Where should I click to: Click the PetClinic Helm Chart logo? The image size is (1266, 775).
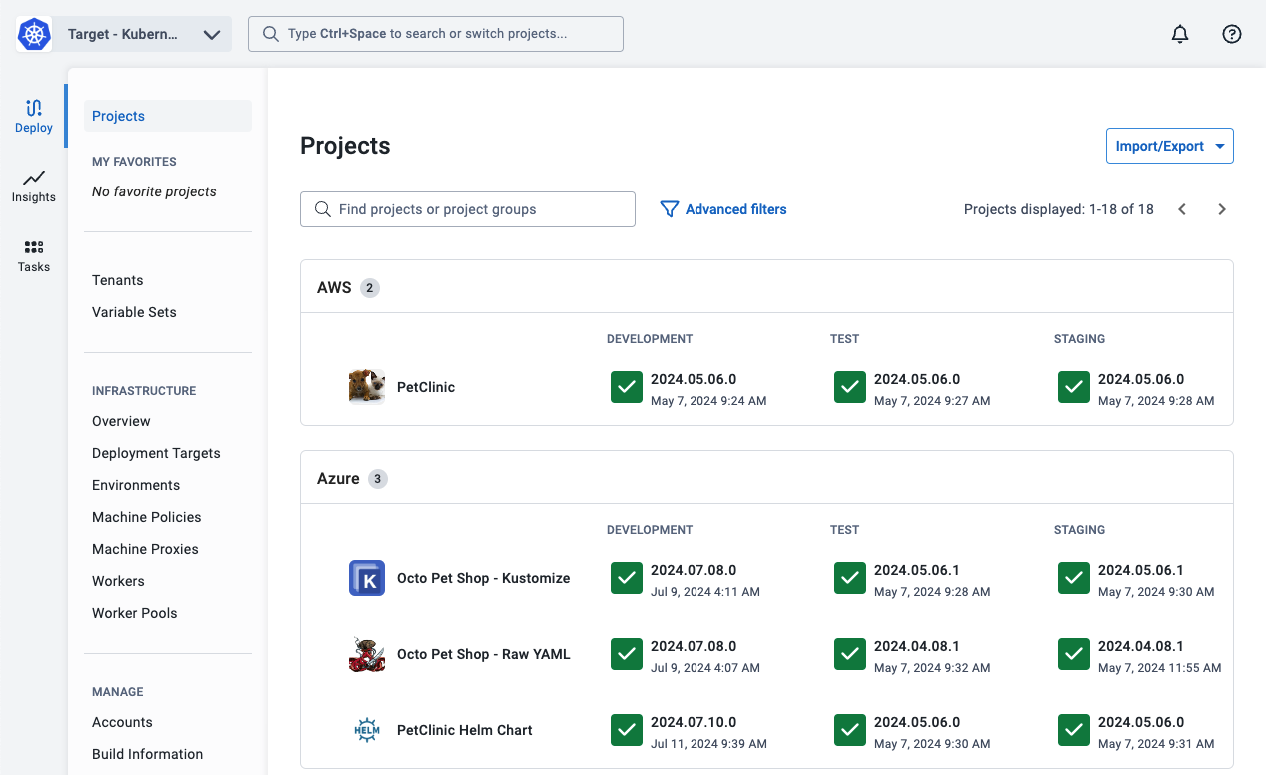click(367, 730)
